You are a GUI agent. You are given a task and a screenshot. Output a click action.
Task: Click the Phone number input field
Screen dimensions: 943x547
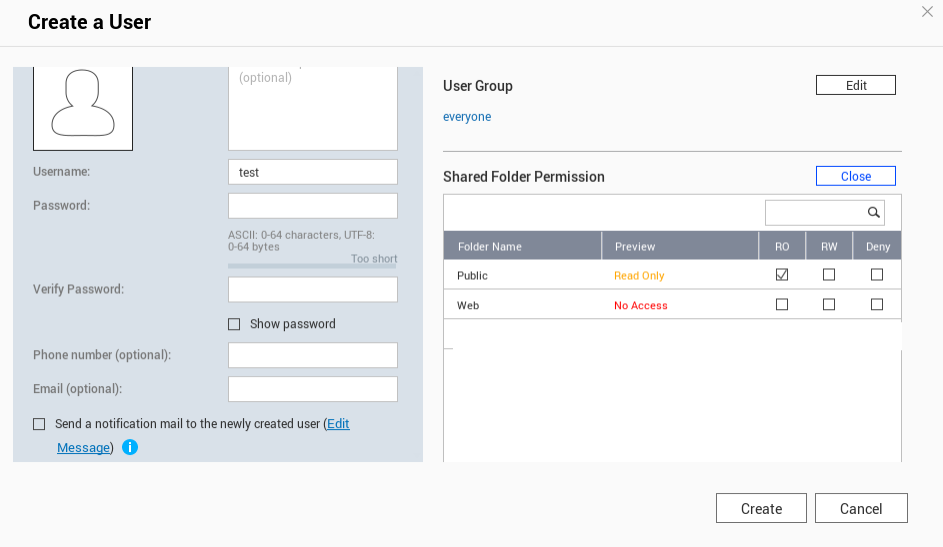coord(313,355)
